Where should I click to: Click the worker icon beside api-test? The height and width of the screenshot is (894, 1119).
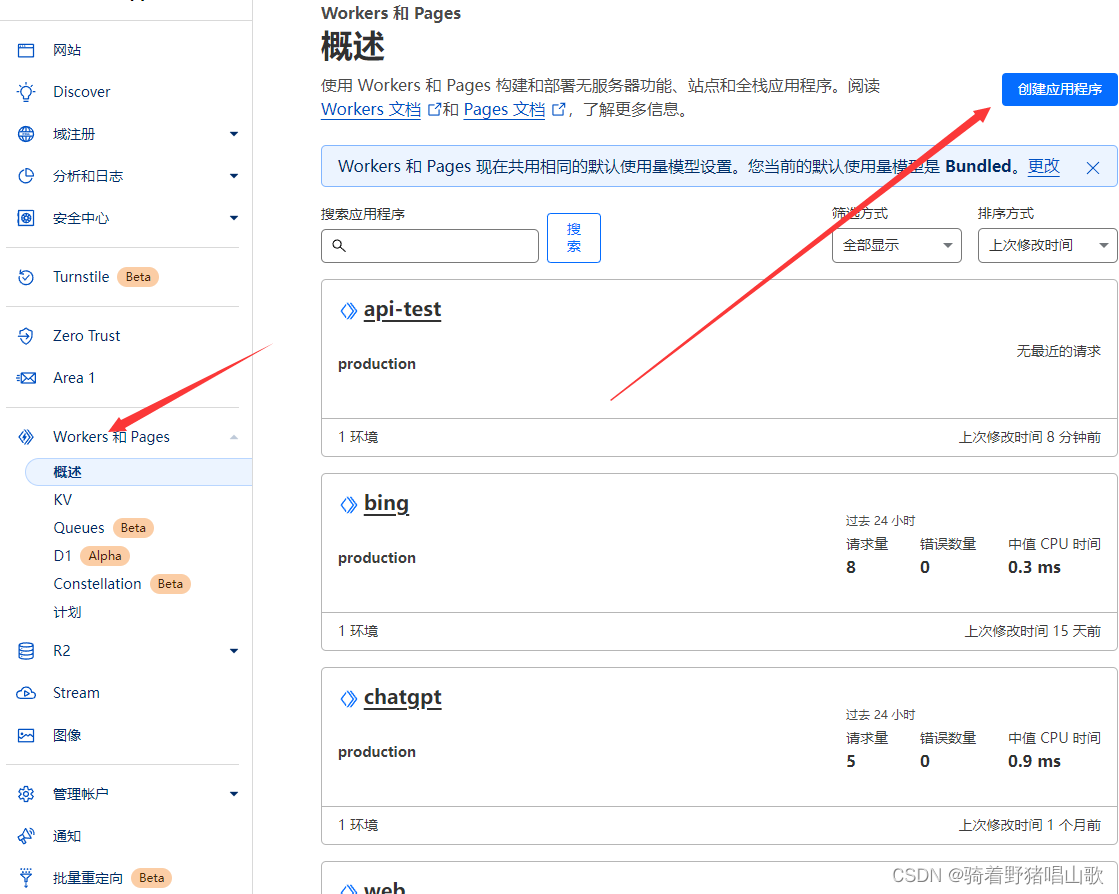(348, 310)
